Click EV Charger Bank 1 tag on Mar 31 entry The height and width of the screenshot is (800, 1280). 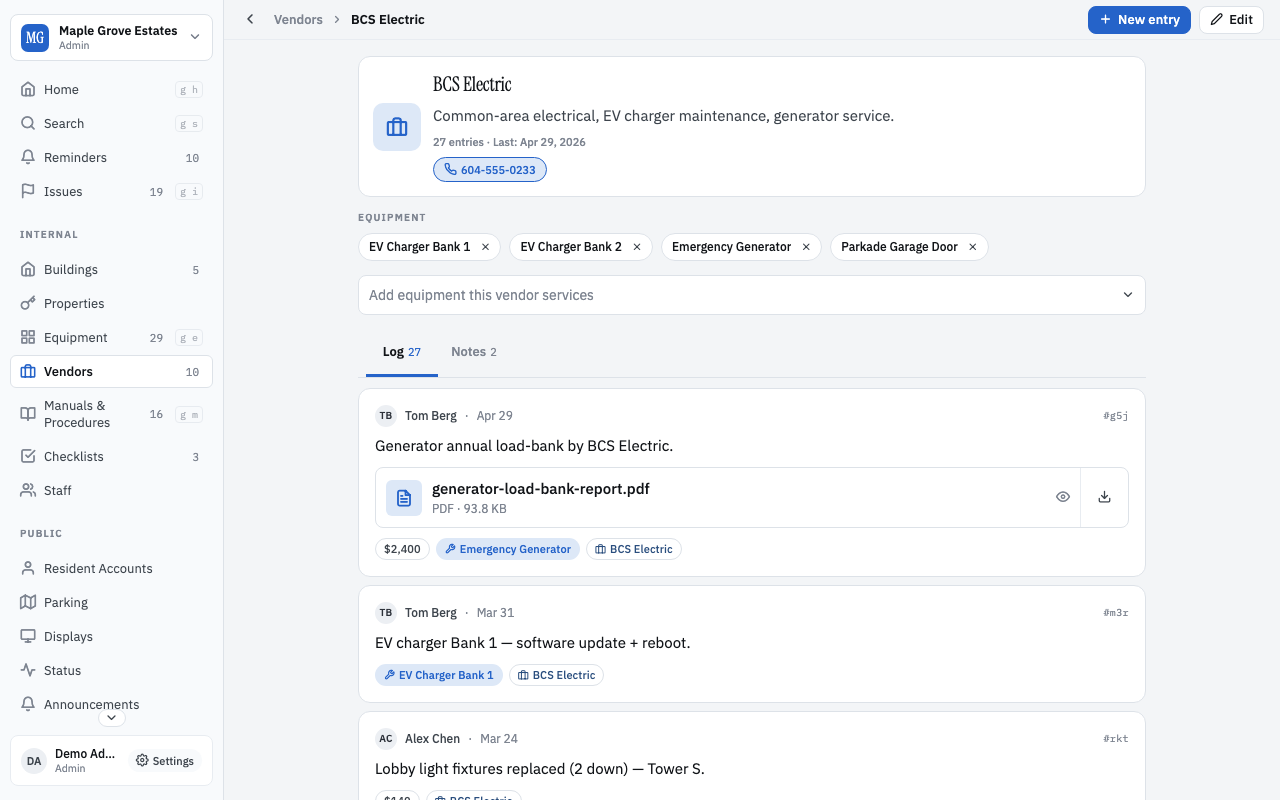pos(439,675)
